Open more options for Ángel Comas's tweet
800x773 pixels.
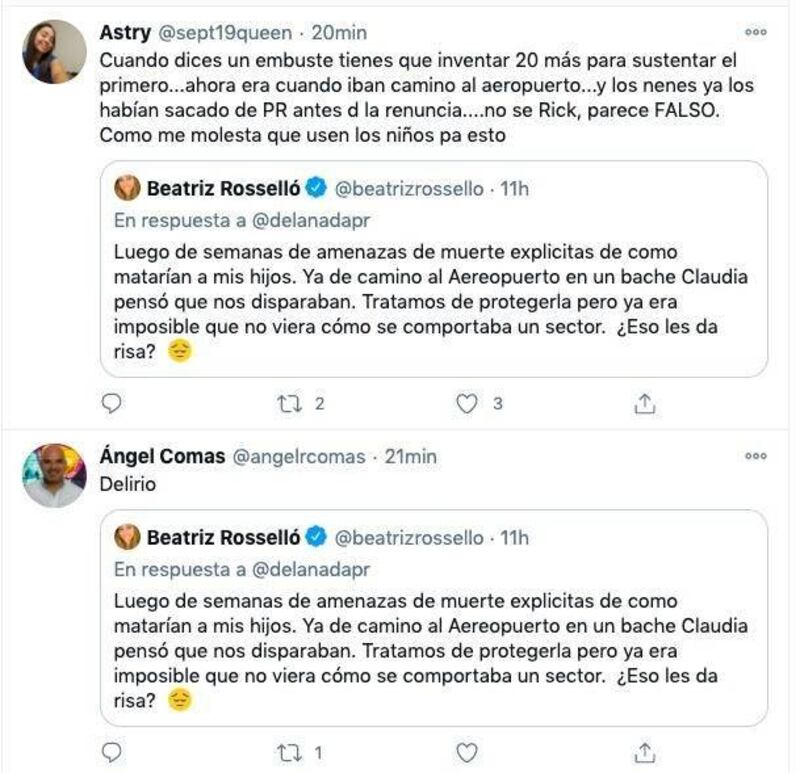[x=755, y=456]
